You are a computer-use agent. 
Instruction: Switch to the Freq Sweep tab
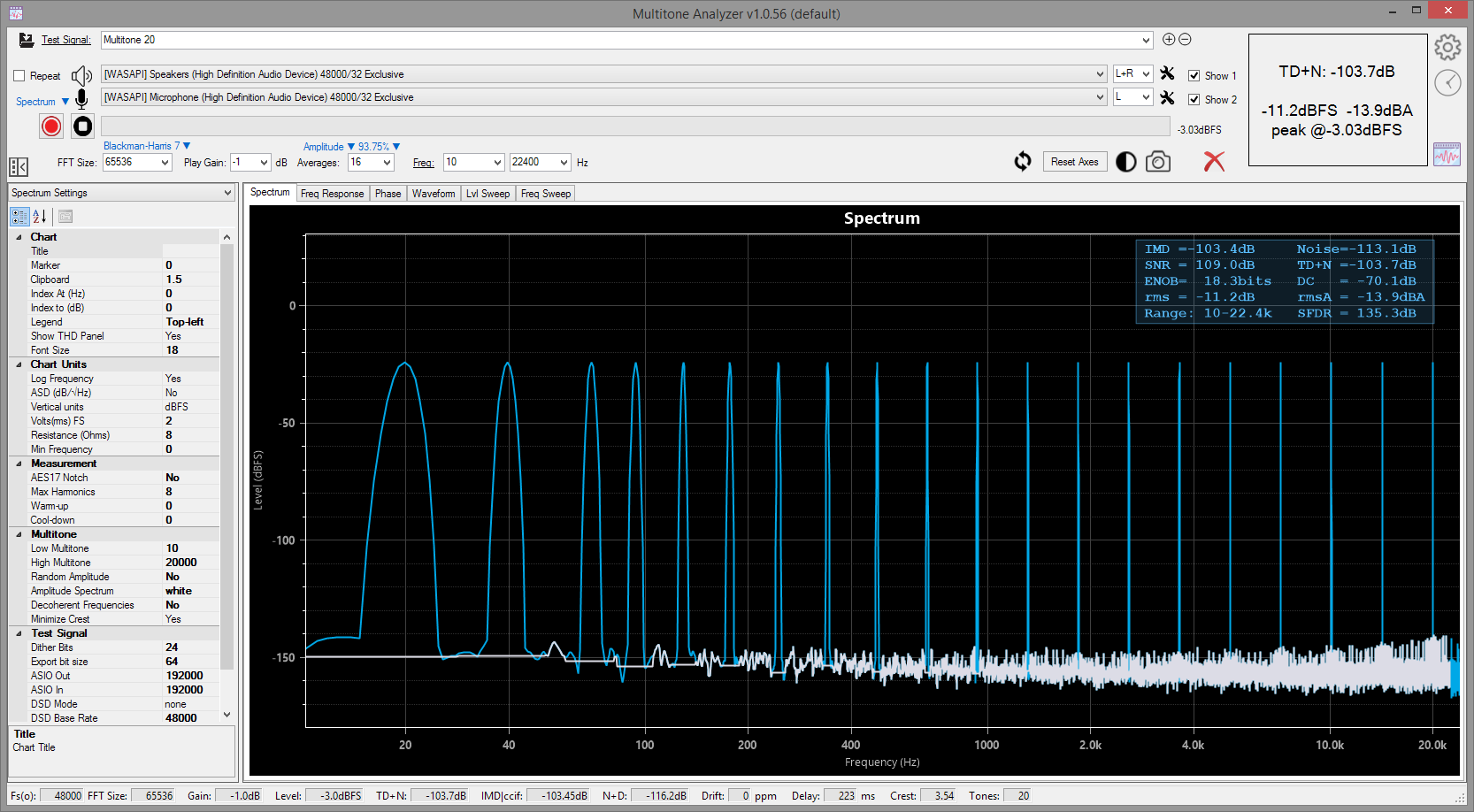click(x=546, y=194)
